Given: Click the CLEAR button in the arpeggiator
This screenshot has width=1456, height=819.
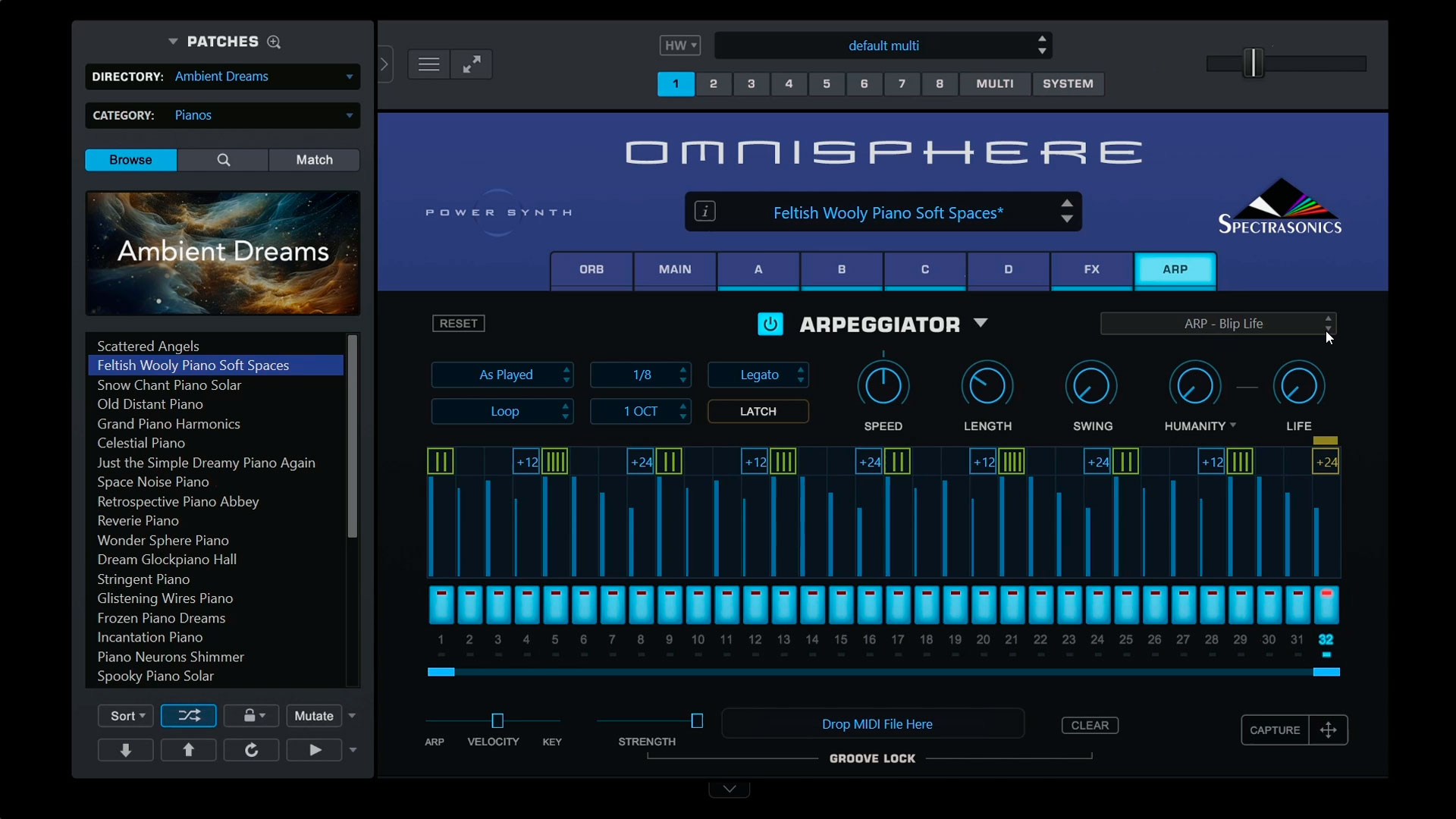Looking at the screenshot, I should click(1089, 724).
